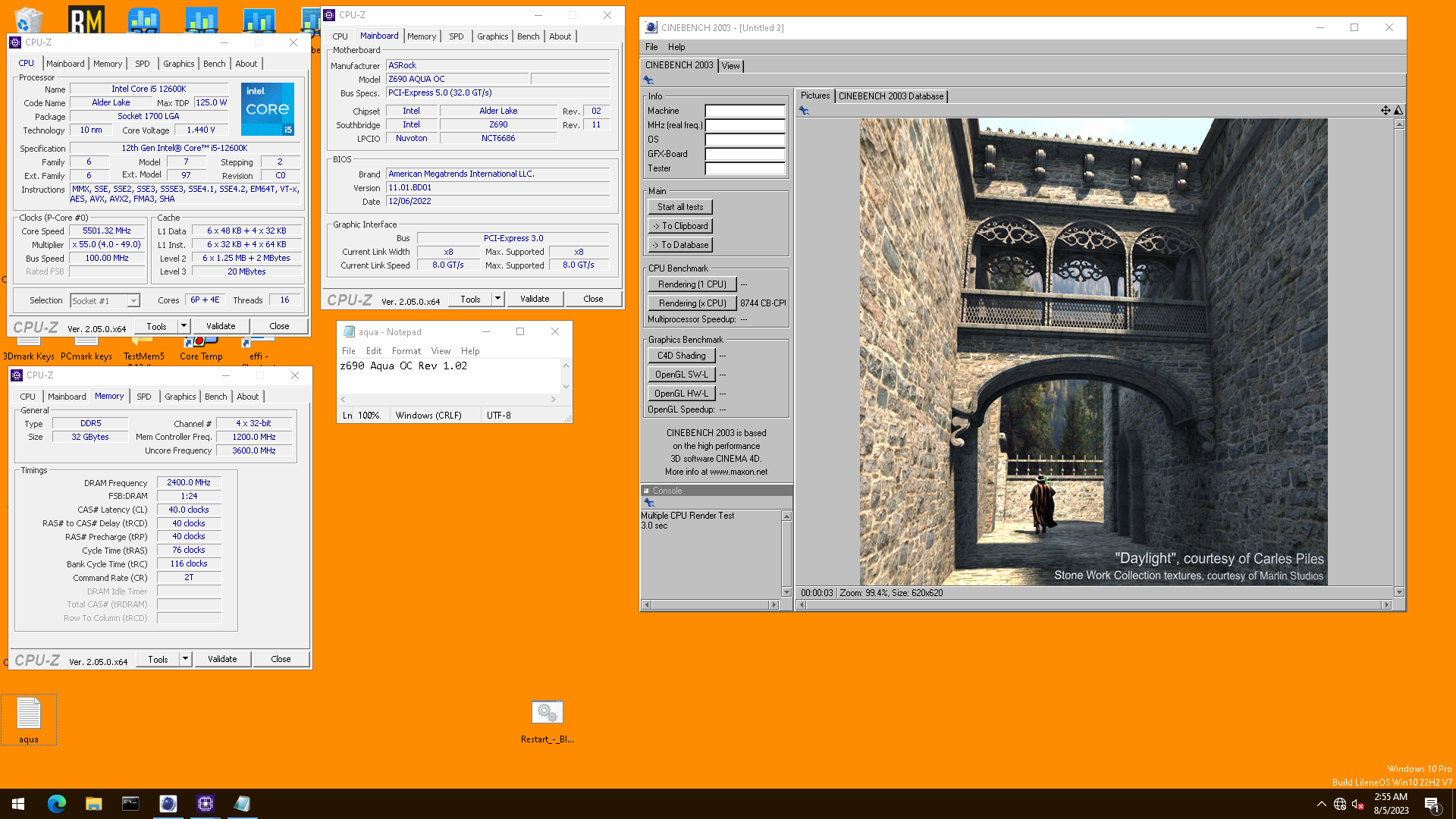The height and width of the screenshot is (819, 1456).
Task: Select the aqua text file on desktop
Action: tap(29, 720)
